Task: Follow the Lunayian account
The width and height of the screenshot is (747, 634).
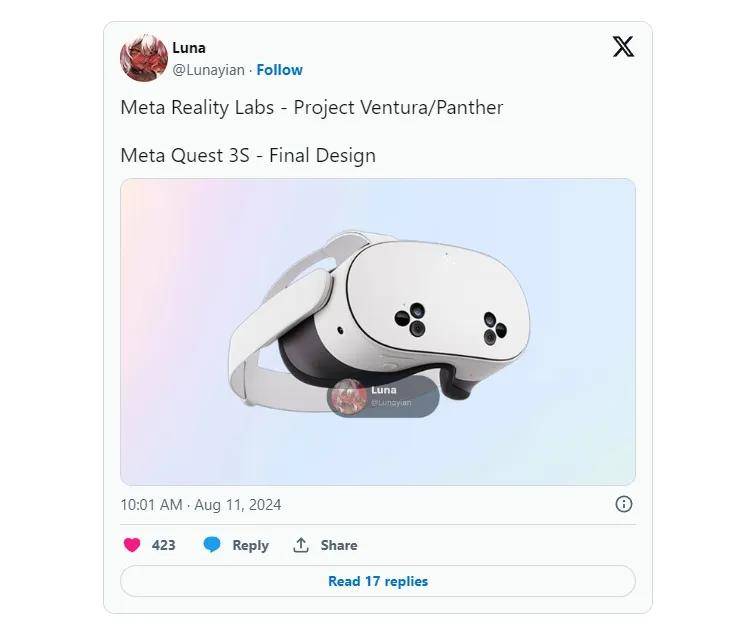Action: click(279, 70)
